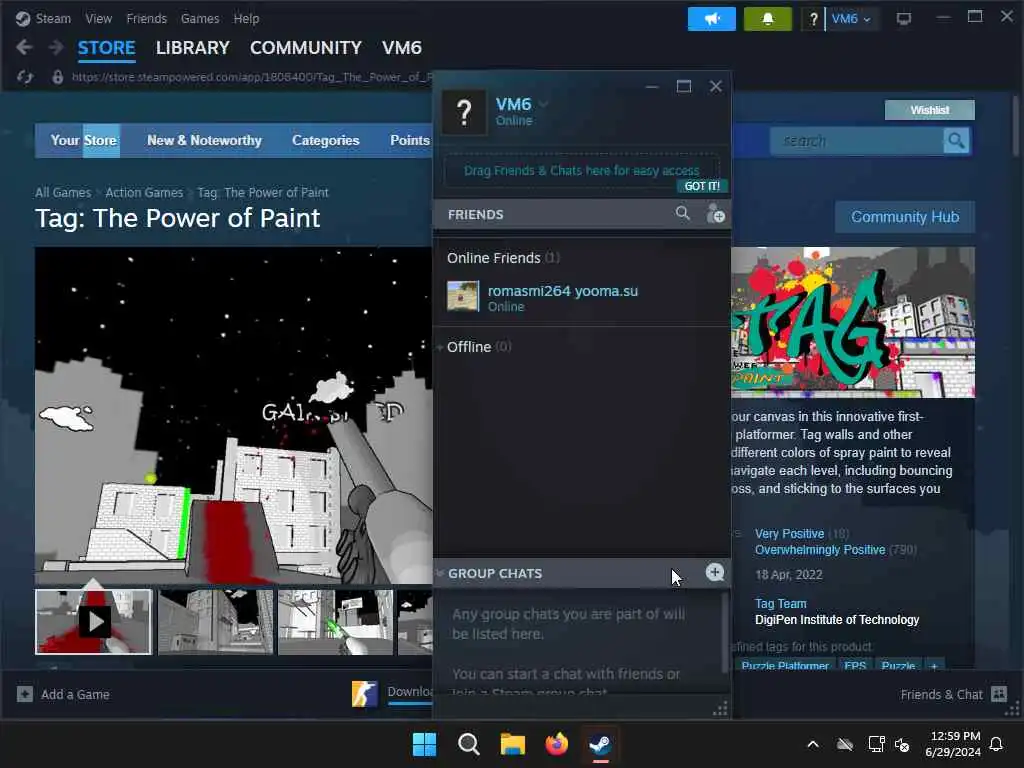Open the announcements megaphone button
This screenshot has height=768, width=1024.
click(x=711, y=19)
